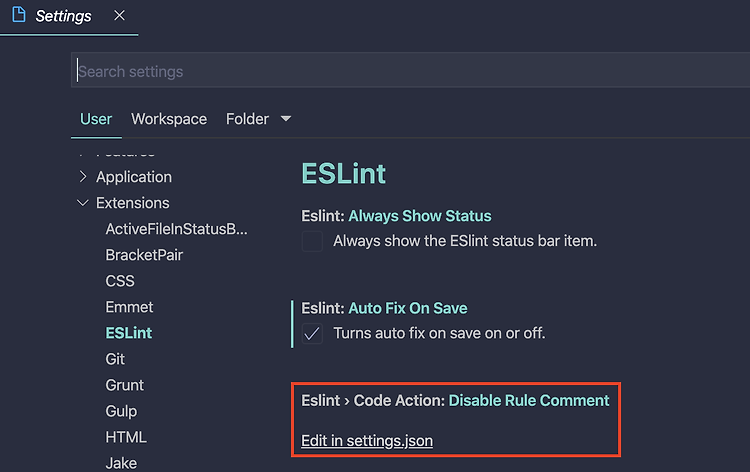750x472 pixels.
Task: Click the Code Action: Disable Rule Comment title
Action: coord(455,400)
